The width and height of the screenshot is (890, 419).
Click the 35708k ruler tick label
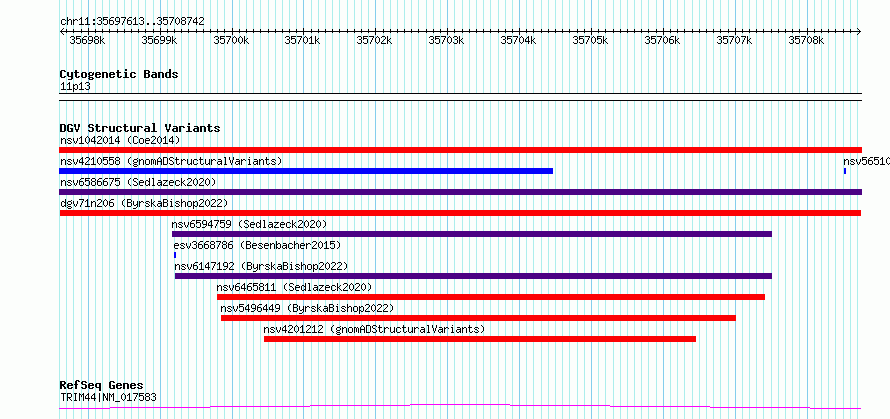[807, 40]
